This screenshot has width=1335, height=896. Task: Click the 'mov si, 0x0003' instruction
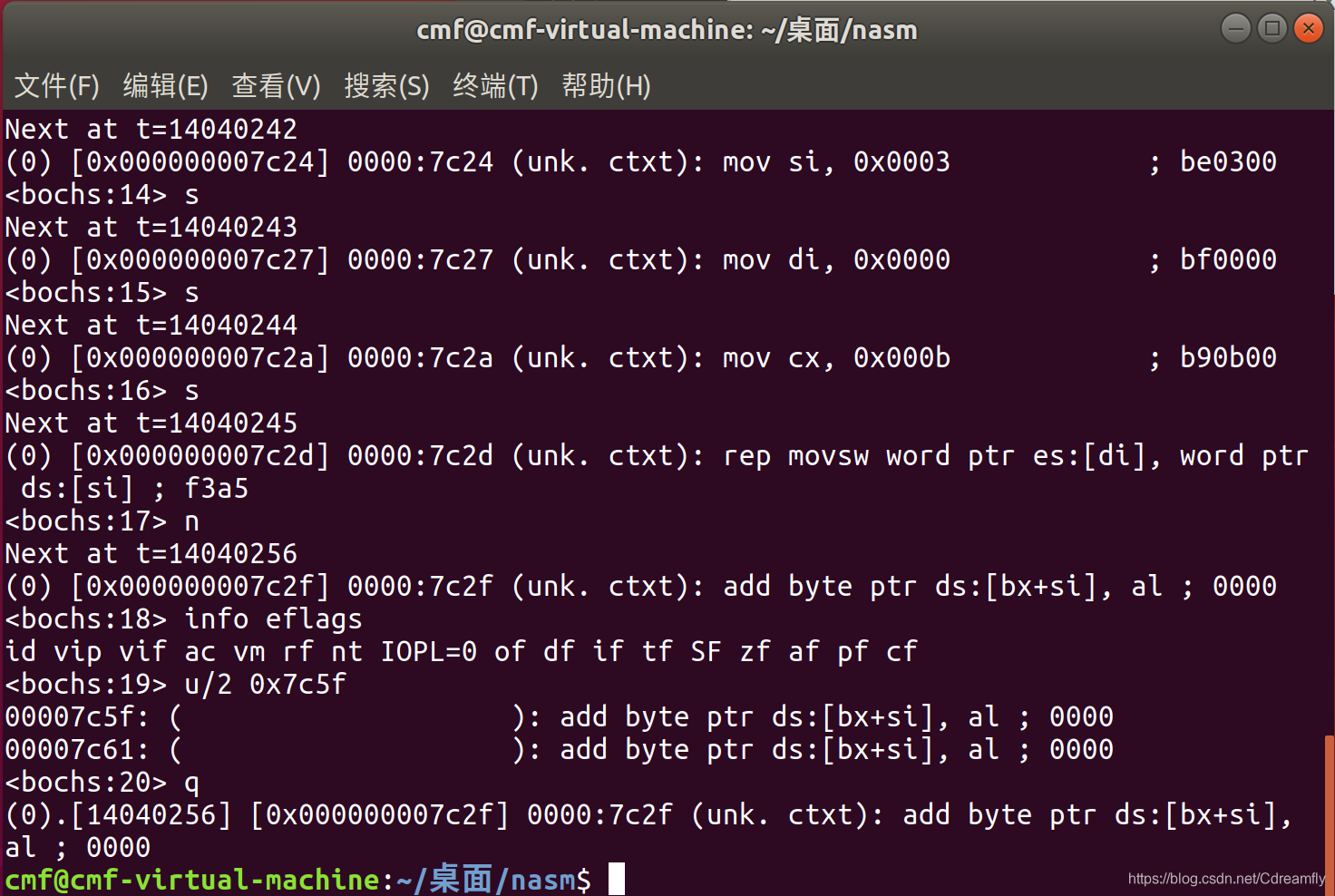pyautogui.click(x=836, y=161)
